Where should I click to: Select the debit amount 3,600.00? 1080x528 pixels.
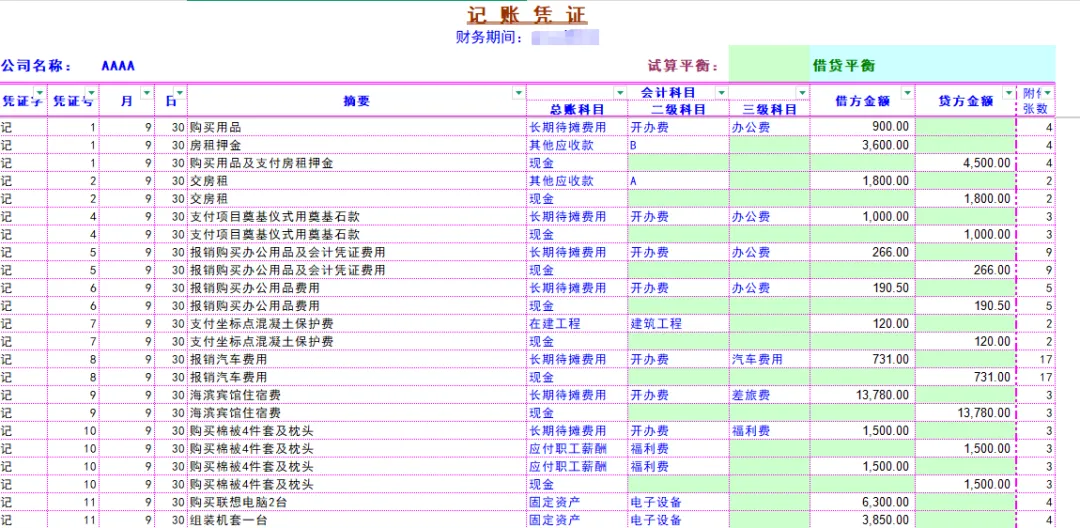[x=862, y=145]
